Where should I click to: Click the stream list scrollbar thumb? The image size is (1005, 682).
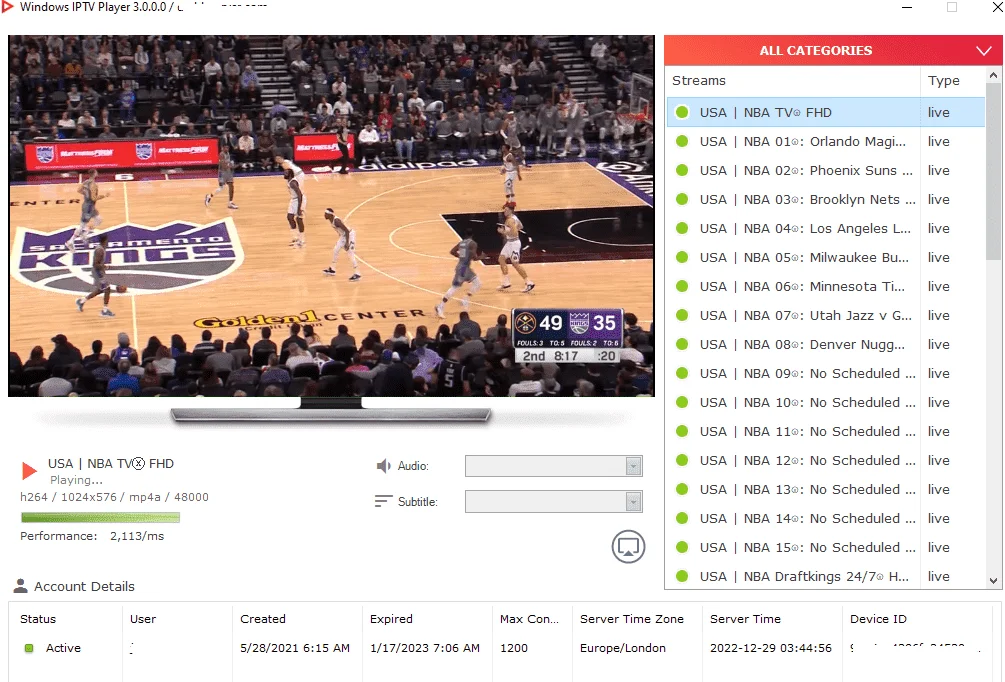pyautogui.click(x=993, y=171)
